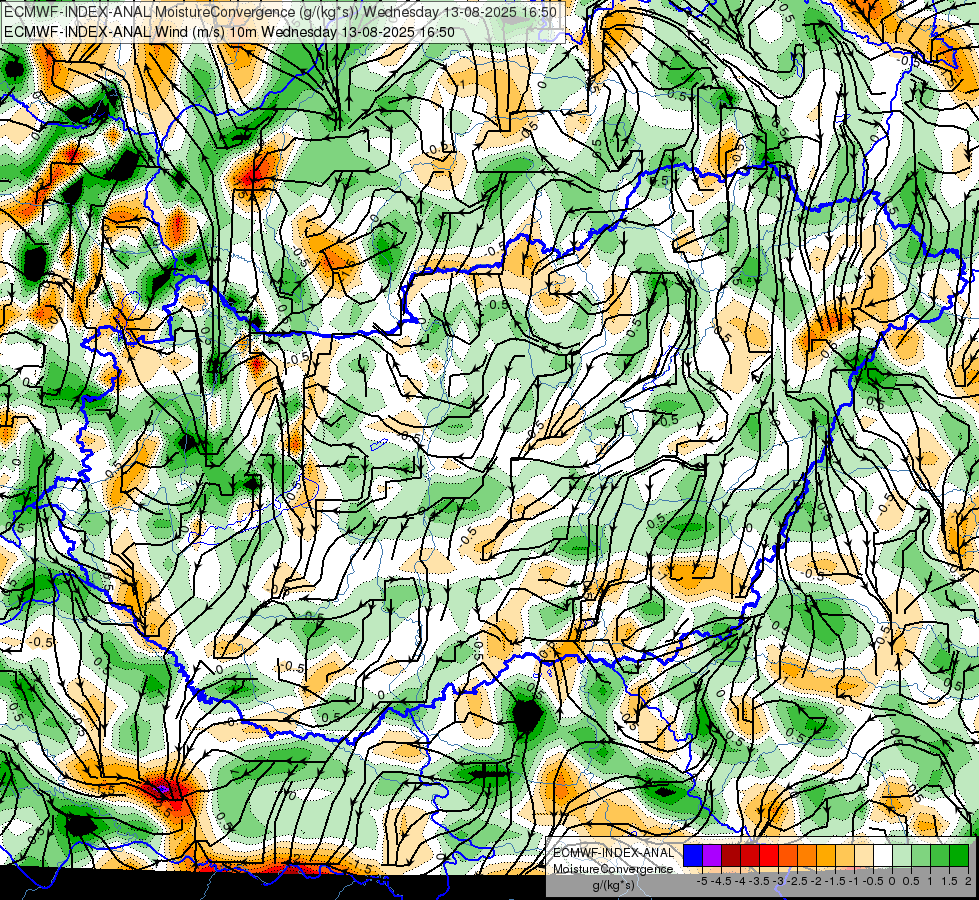Click the white legend swatch ending at 0
Screen dimensions: 979x900
pyautogui.click(x=883, y=855)
